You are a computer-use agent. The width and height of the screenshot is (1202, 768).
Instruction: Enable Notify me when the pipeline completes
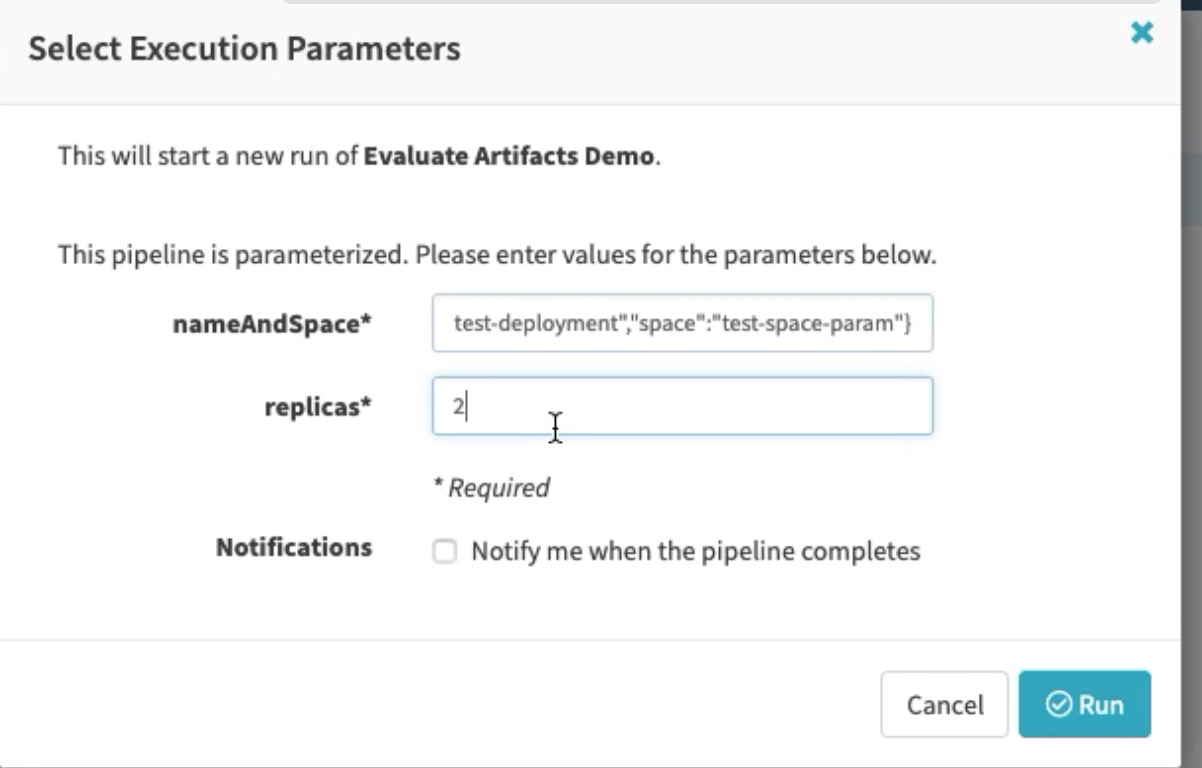click(444, 550)
